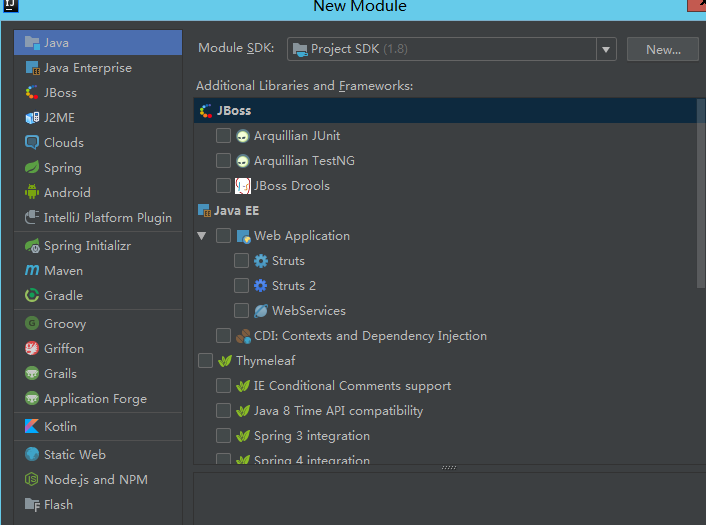Screen dimensions: 706x525
Task: Click the Web Application icon
Action: tap(244, 236)
